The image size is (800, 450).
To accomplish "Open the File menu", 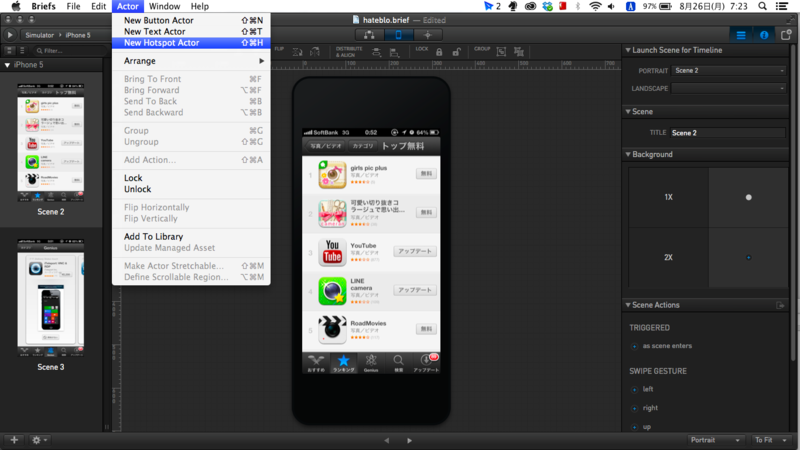I will pos(73,6).
